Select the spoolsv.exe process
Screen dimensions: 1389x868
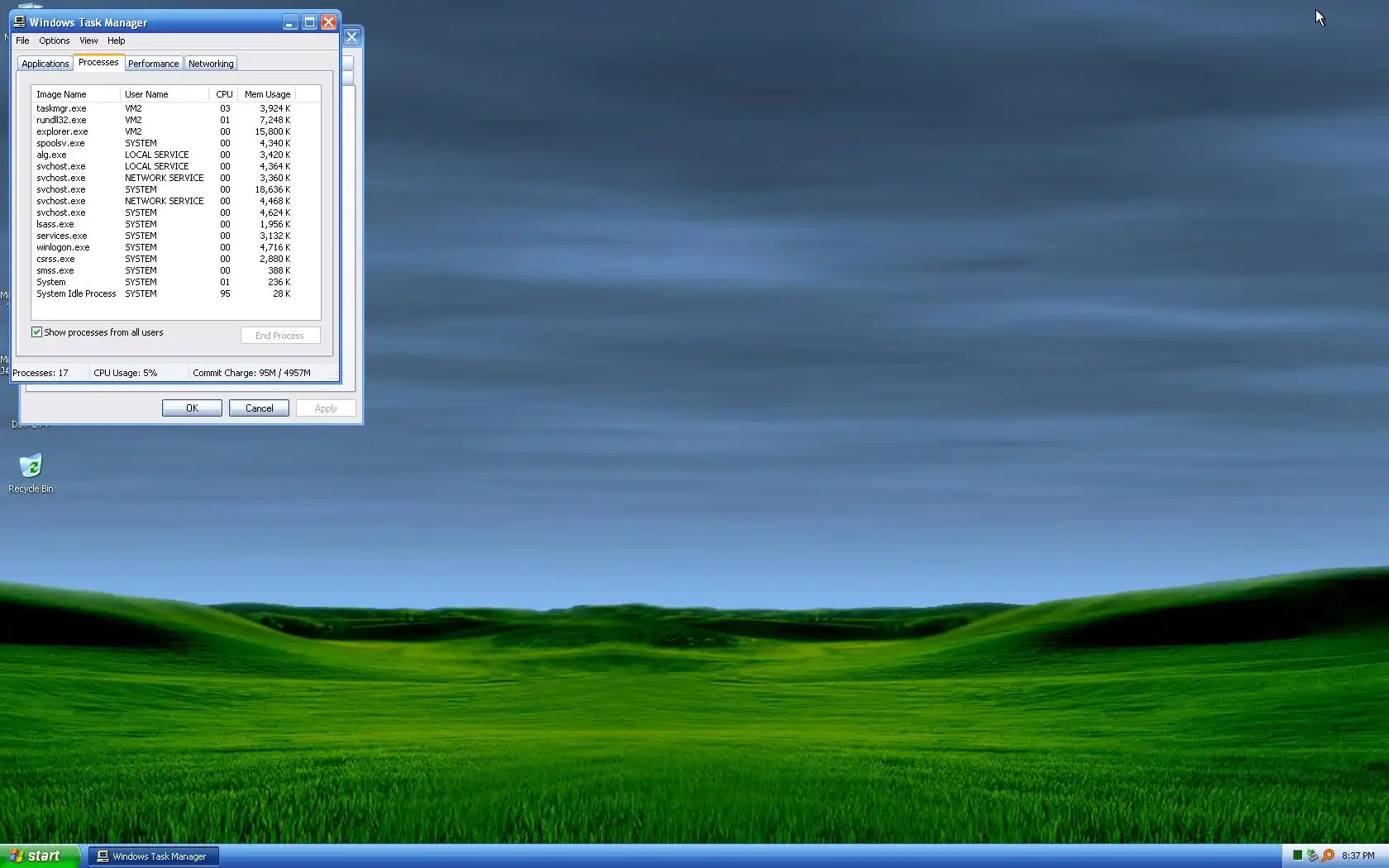(x=164, y=143)
